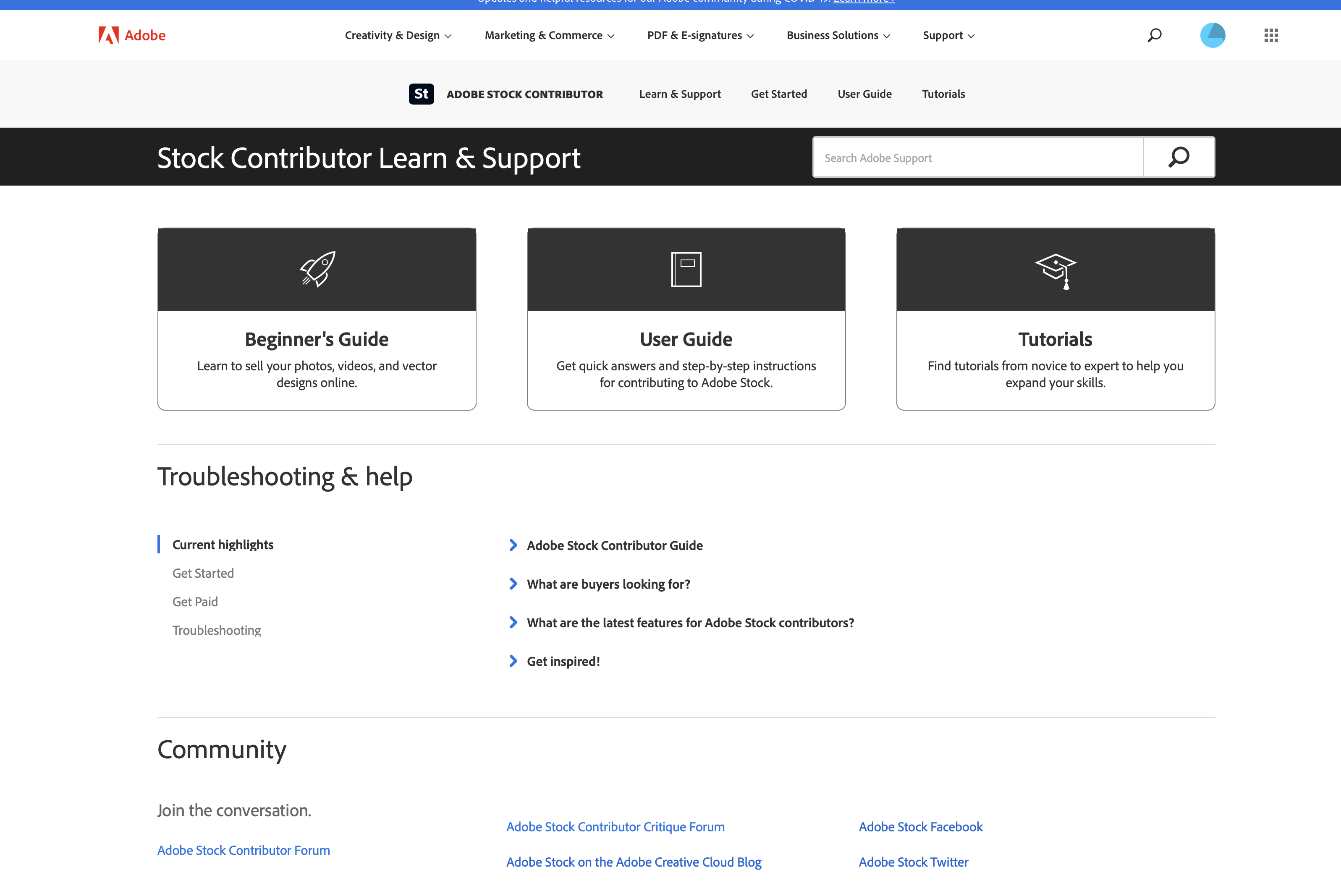1341x896 pixels.
Task: Click Adobe Stock Contributor Critique Forum link
Action: click(x=614, y=826)
